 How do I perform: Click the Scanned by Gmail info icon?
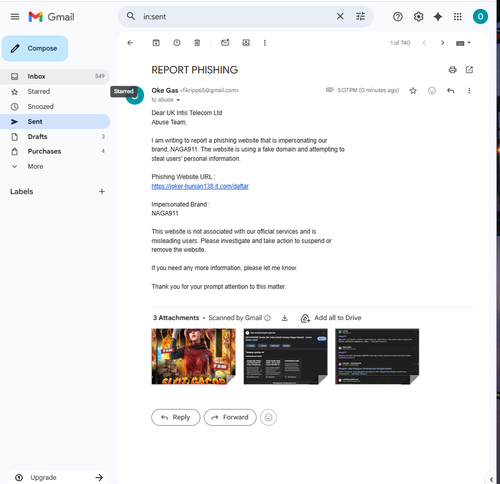[x=267, y=318]
